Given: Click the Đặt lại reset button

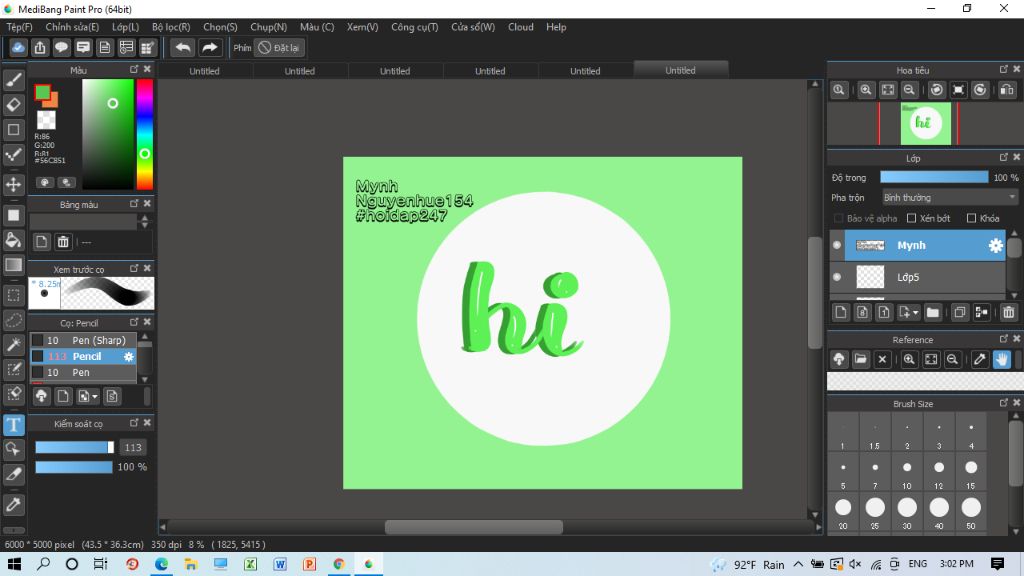Looking at the screenshot, I should coord(280,48).
